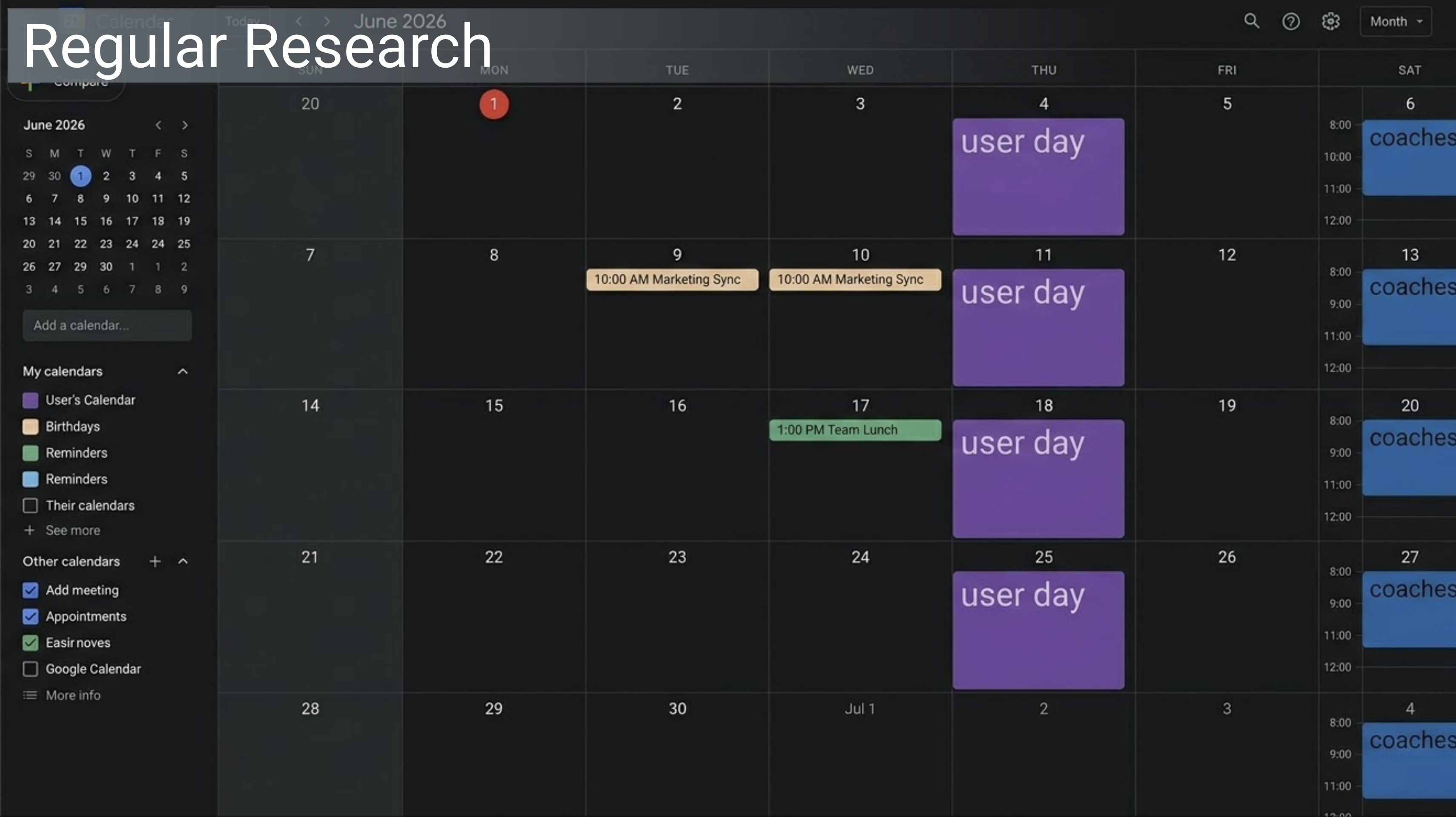The width and height of the screenshot is (1456, 817).
Task: Toggle the blue Reminders calendar checkbox
Action: 31,479
